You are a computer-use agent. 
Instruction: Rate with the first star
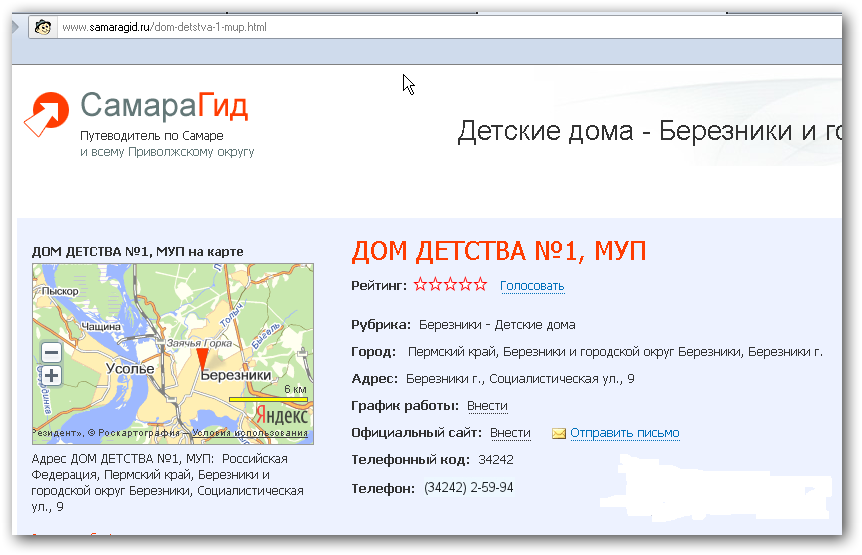pyautogui.click(x=420, y=285)
